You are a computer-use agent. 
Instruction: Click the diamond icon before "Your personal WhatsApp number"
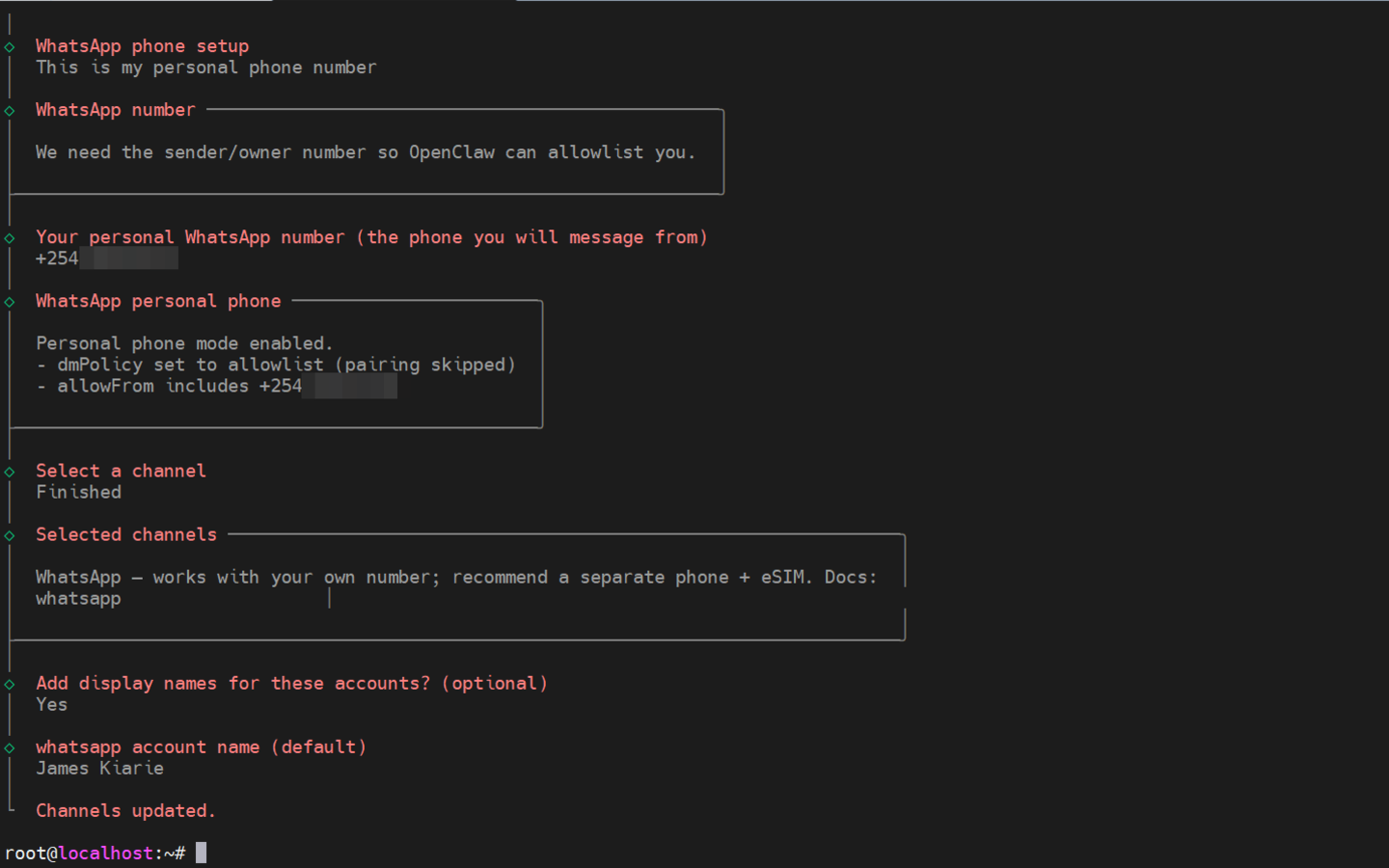[x=9, y=237]
